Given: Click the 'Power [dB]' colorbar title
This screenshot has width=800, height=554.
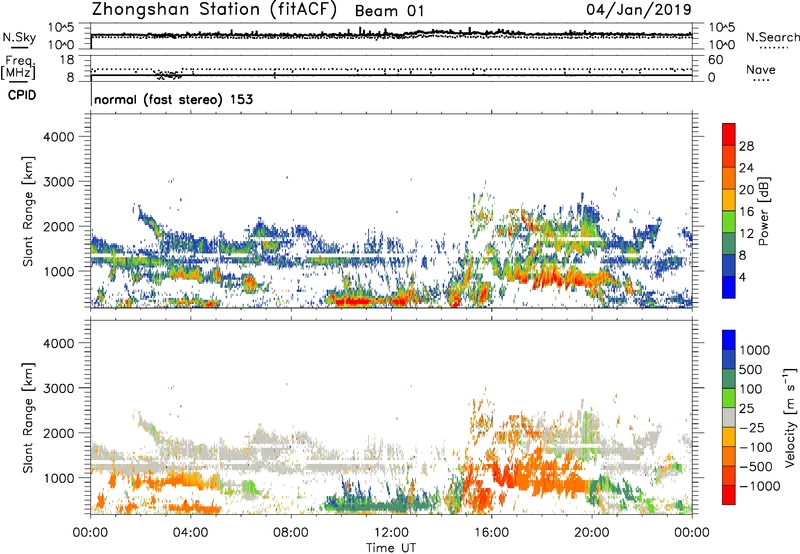Looking at the screenshot, I should pyautogui.click(x=763, y=211).
